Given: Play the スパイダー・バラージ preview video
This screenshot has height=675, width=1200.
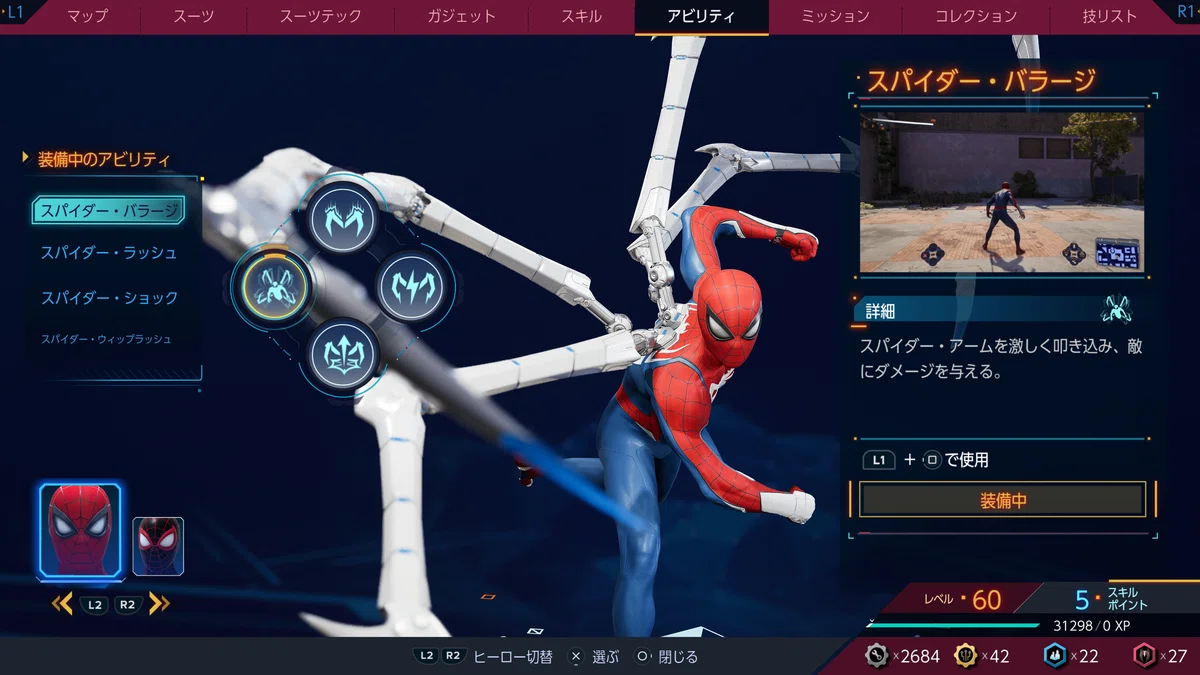Looking at the screenshot, I should point(1002,191).
